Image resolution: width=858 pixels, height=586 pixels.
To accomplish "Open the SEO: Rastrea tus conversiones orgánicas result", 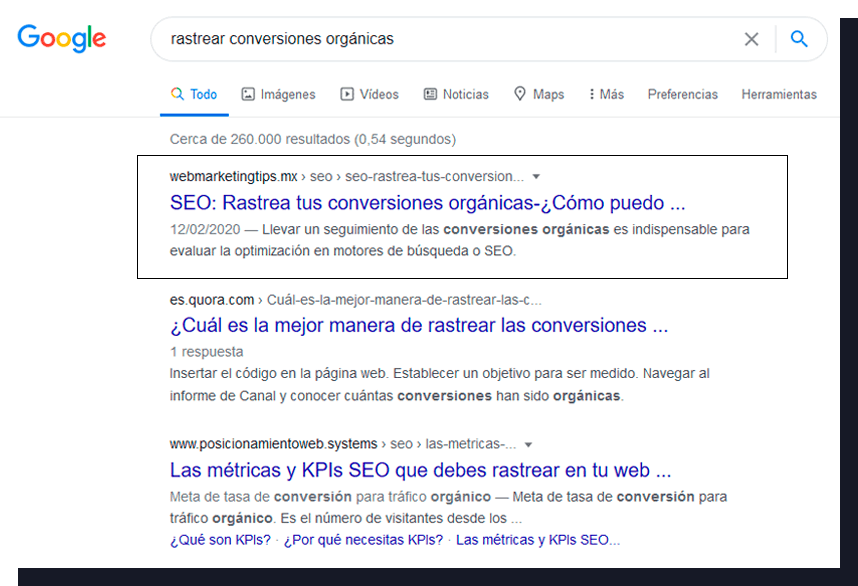I will pyautogui.click(x=427, y=203).
